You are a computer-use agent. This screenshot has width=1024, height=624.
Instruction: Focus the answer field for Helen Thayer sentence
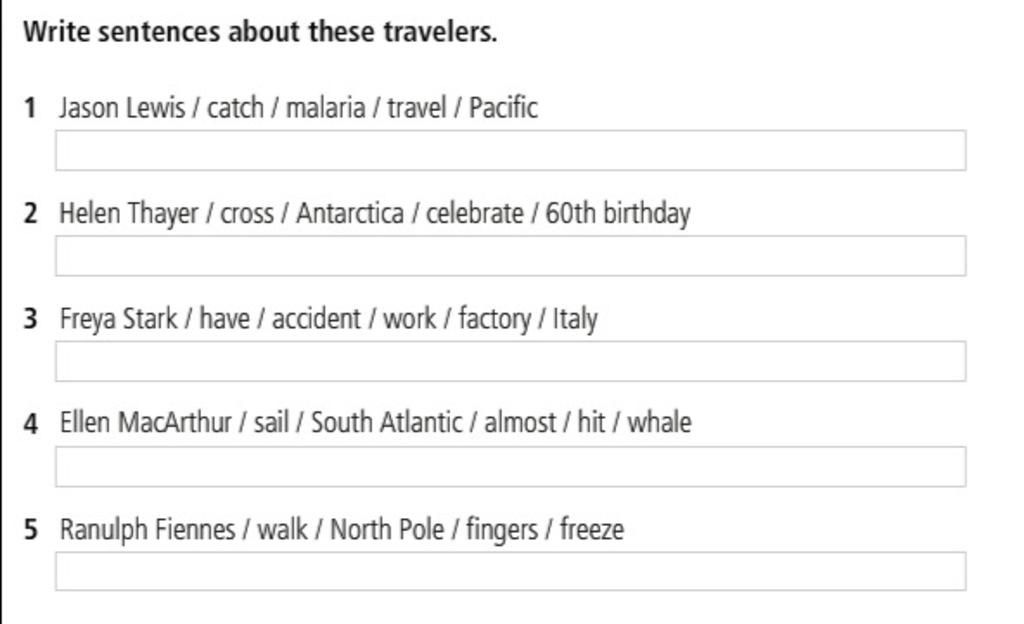(511, 256)
